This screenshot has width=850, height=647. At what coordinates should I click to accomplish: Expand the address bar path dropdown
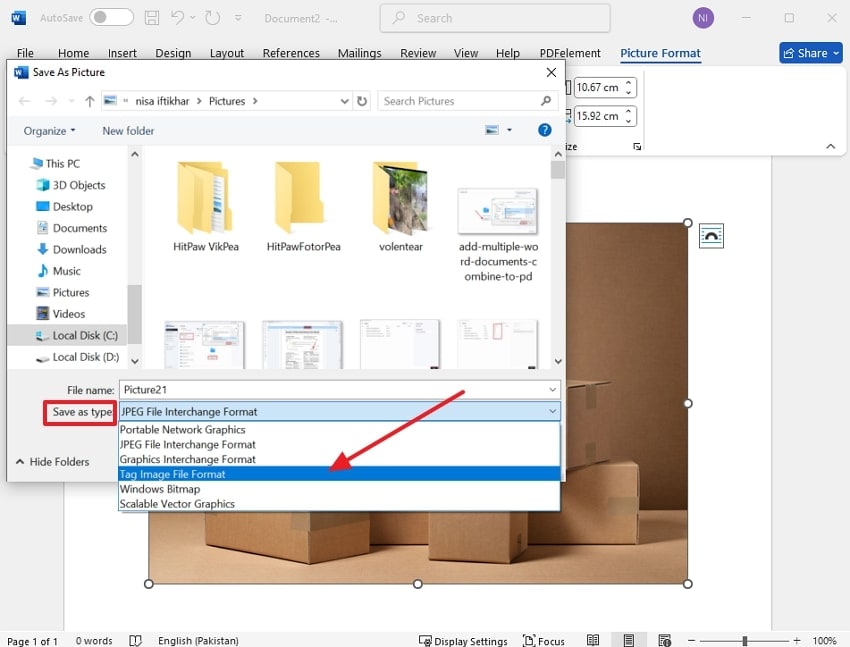tap(344, 101)
